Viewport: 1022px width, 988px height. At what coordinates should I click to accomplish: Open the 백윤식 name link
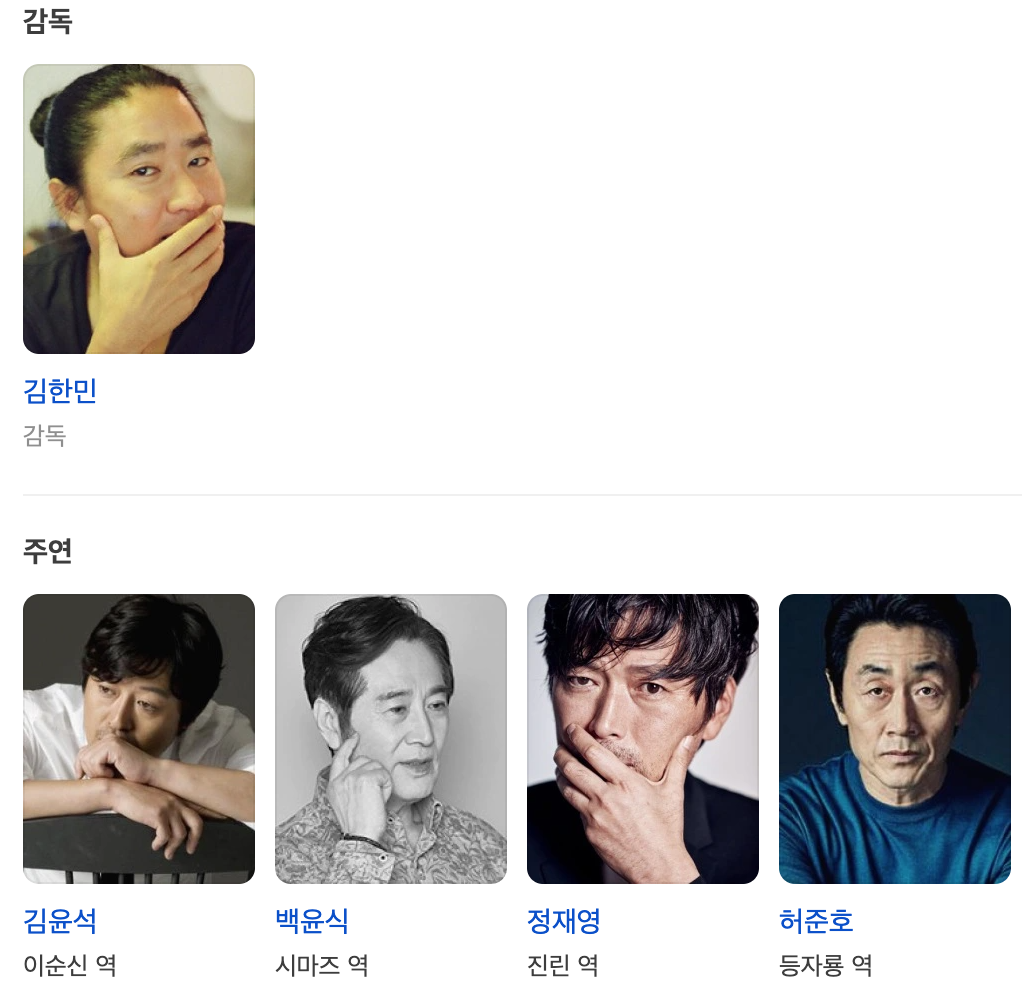(312, 921)
